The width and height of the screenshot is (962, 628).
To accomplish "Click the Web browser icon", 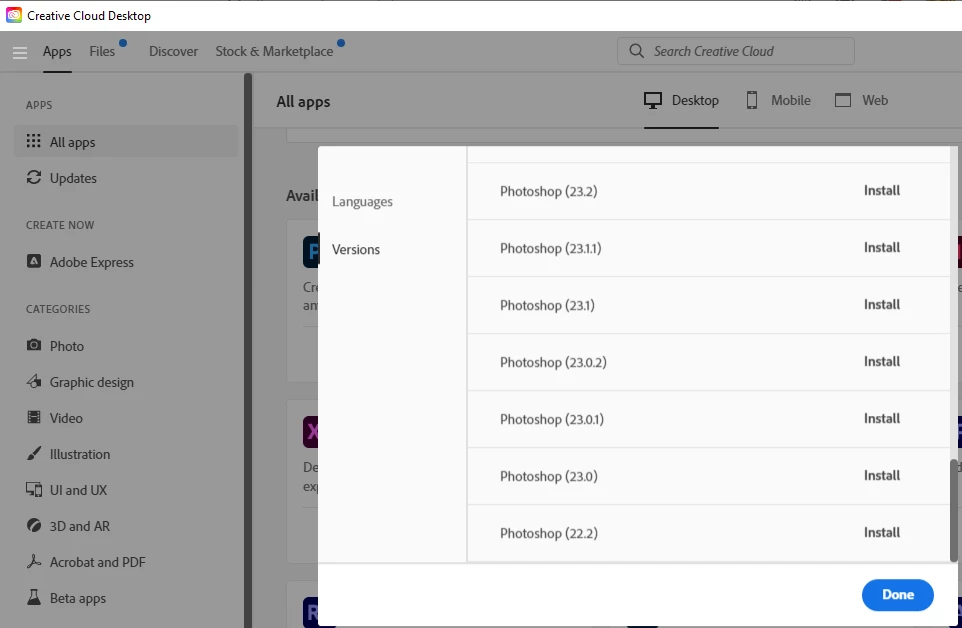I will [x=843, y=100].
